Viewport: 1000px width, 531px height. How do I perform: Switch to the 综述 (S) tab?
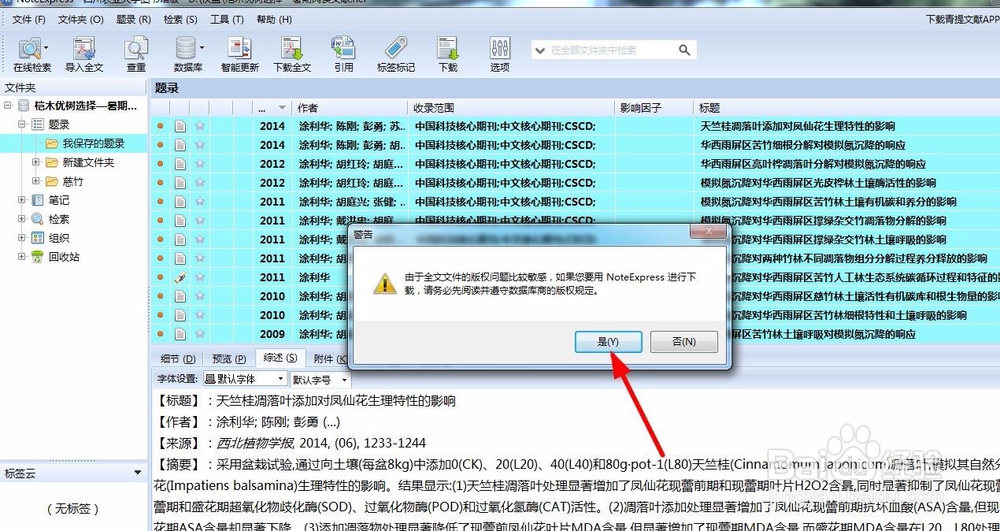coord(280,358)
